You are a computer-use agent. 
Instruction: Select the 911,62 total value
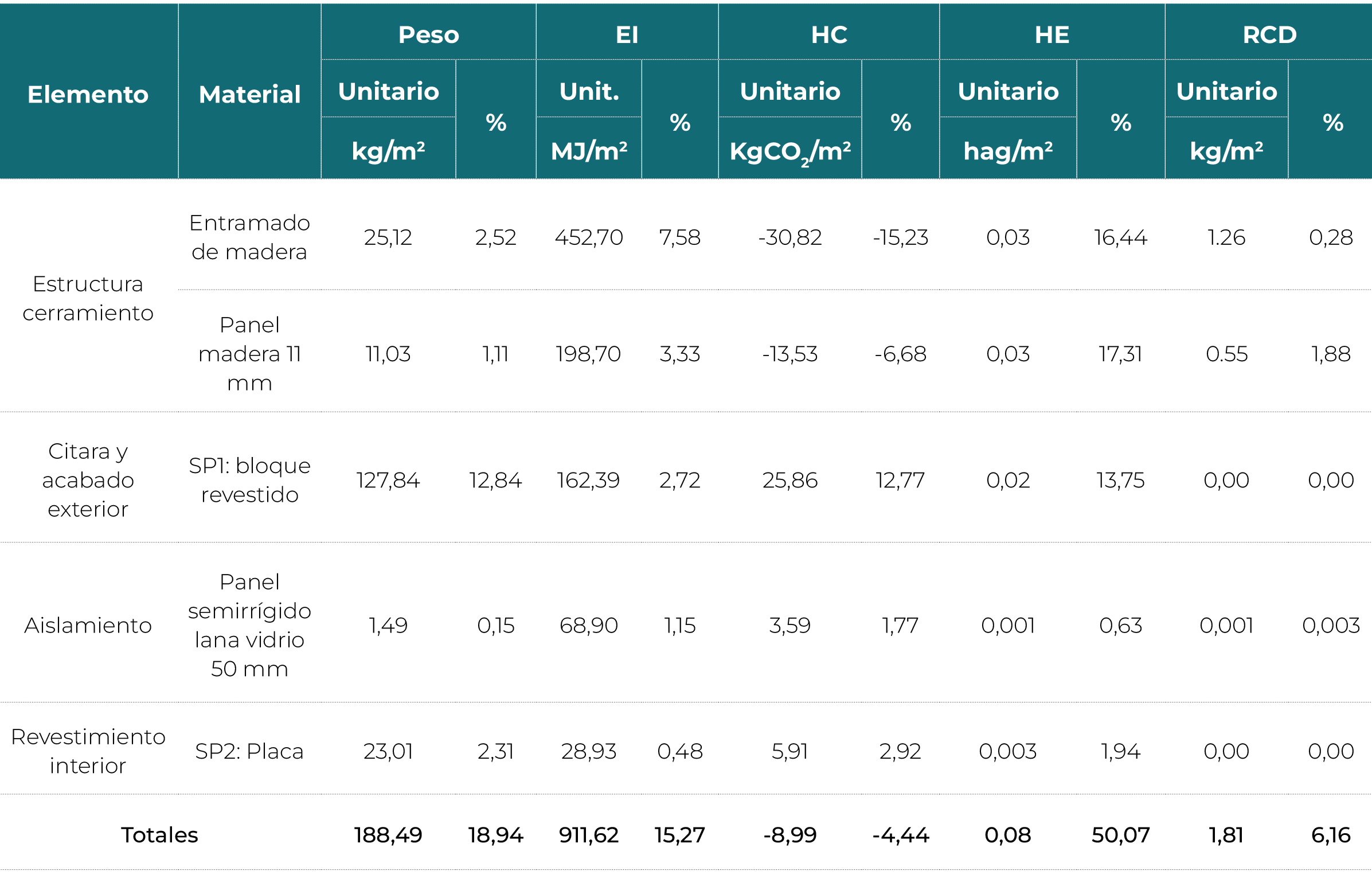(x=589, y=834)
